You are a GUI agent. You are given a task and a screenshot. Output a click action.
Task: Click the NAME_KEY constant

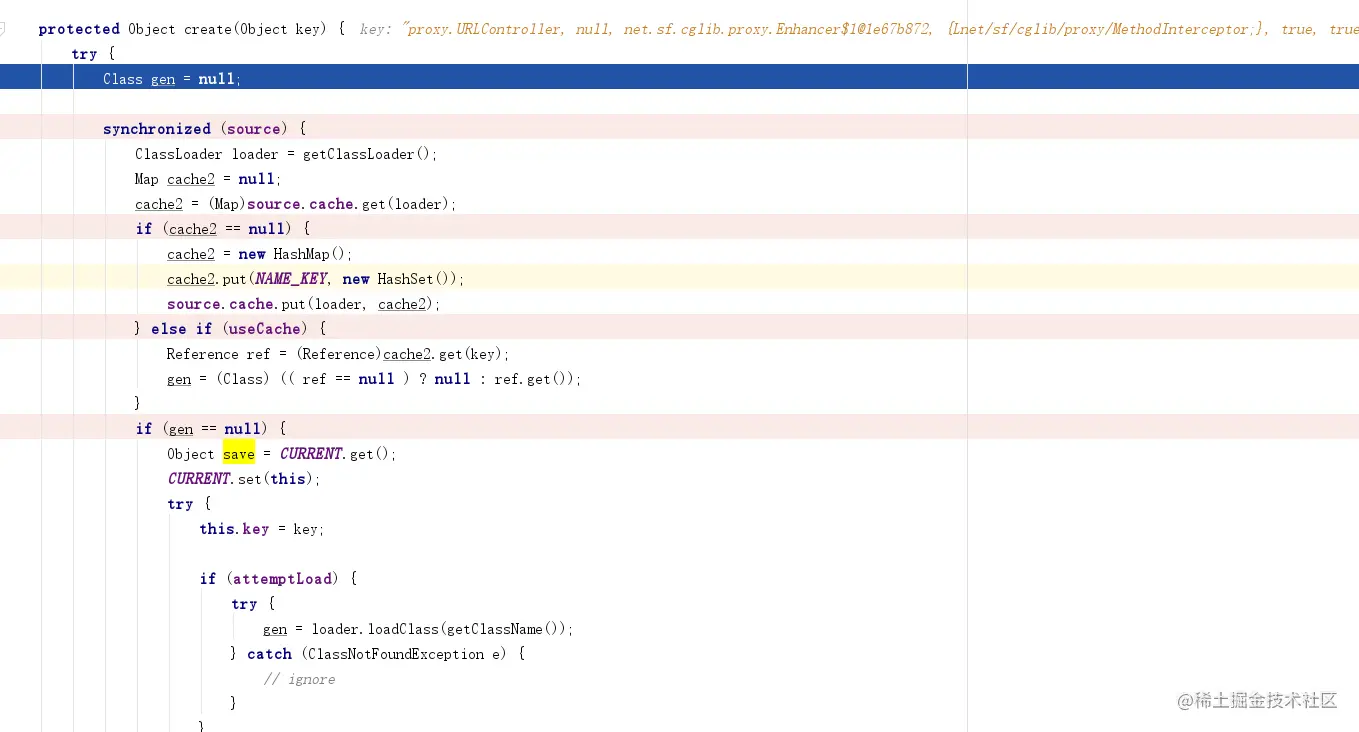click(x=291, y=279)
